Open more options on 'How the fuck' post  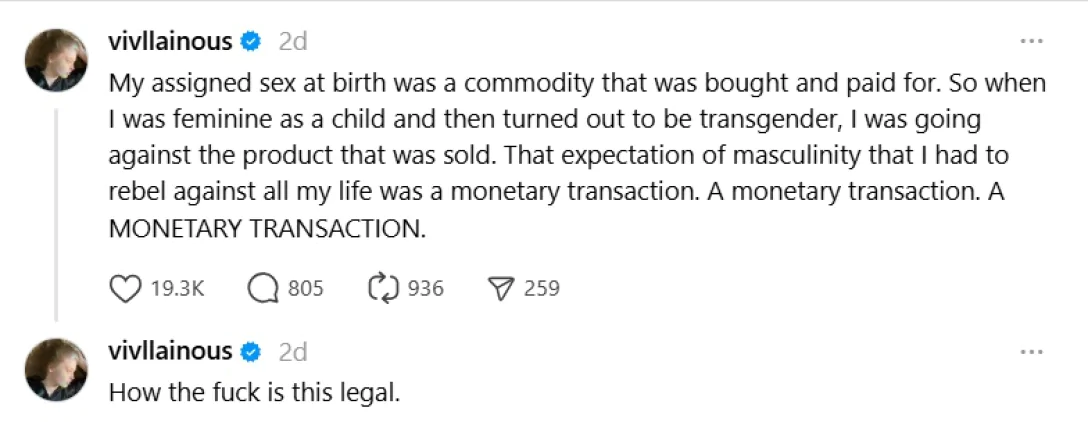[x=1030, y=352]
